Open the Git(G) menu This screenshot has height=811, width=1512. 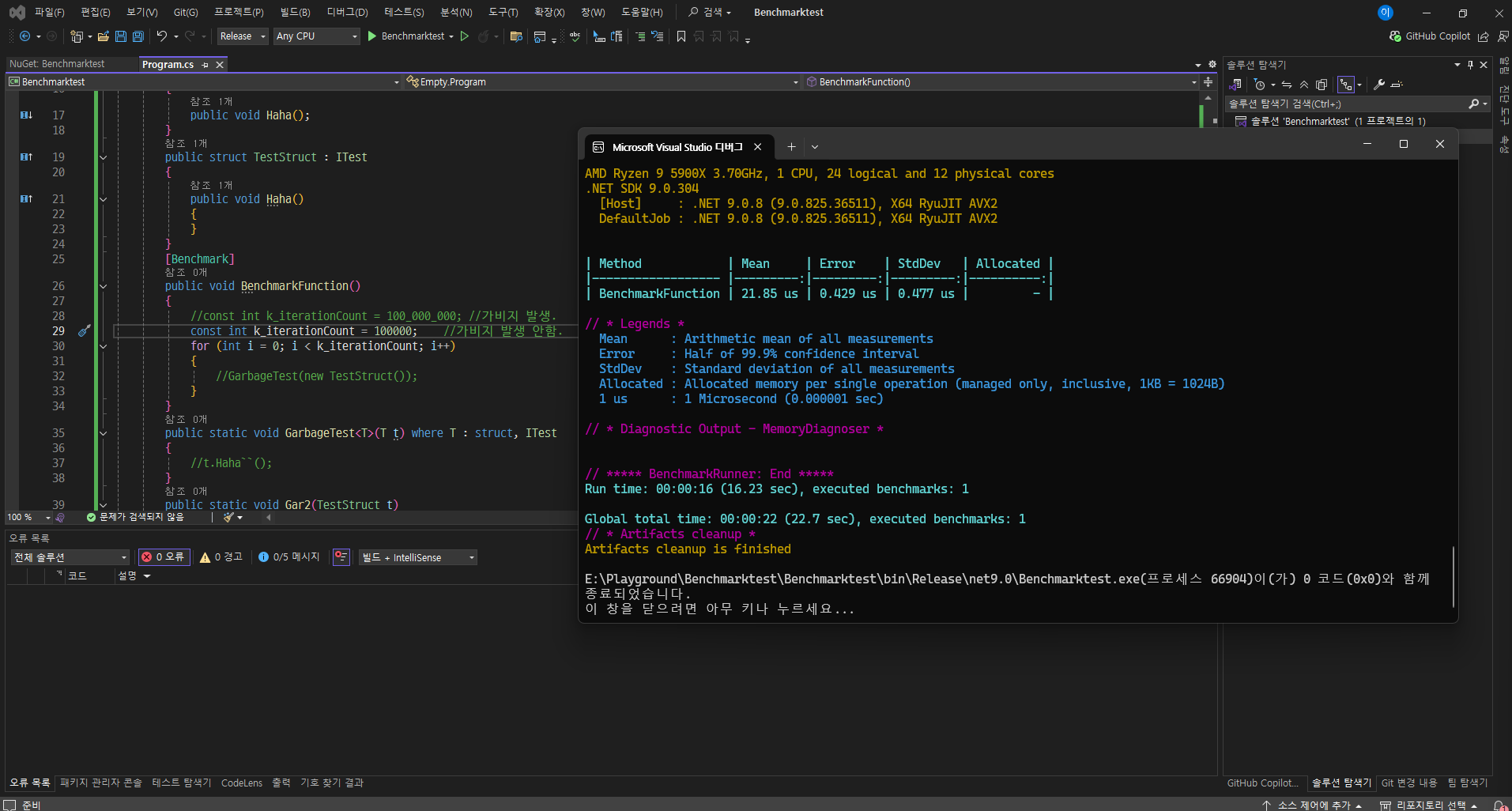pos(186,13)
